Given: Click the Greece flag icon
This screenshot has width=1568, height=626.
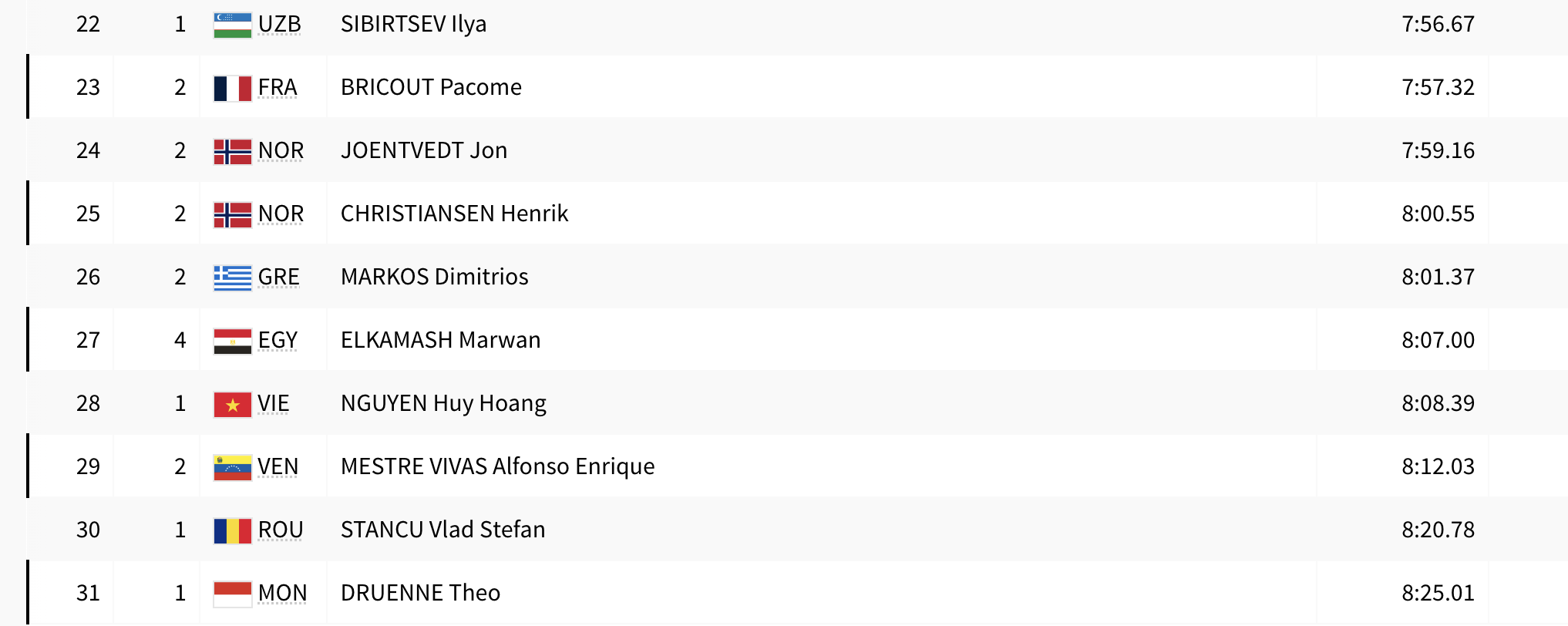Looking at the screenshot, I should point(232,278).
